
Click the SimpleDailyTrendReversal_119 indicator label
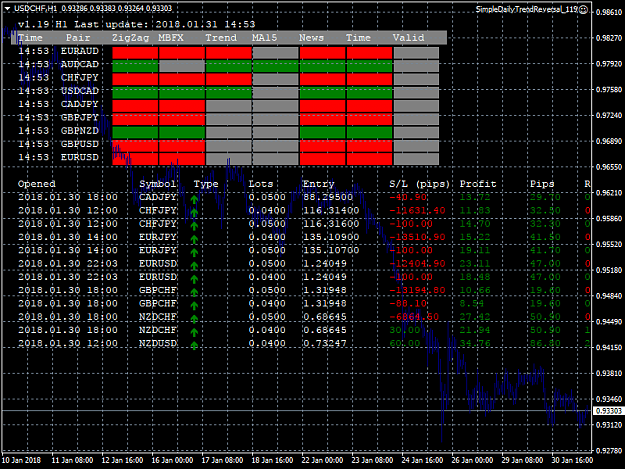pyautogui.click(x=527, y=10)
